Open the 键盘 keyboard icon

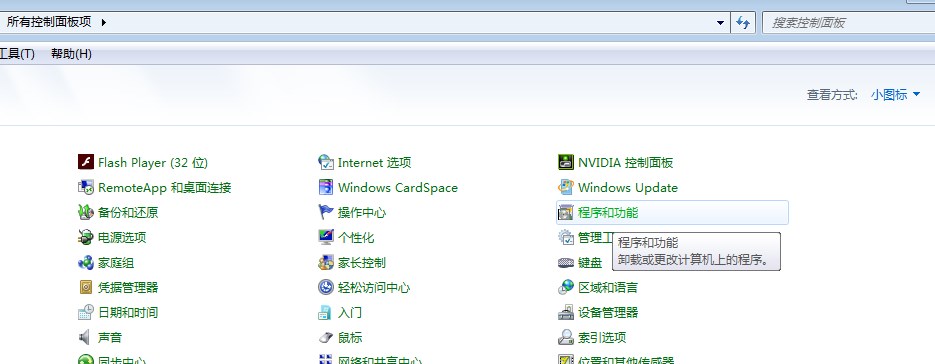(565, 262)
